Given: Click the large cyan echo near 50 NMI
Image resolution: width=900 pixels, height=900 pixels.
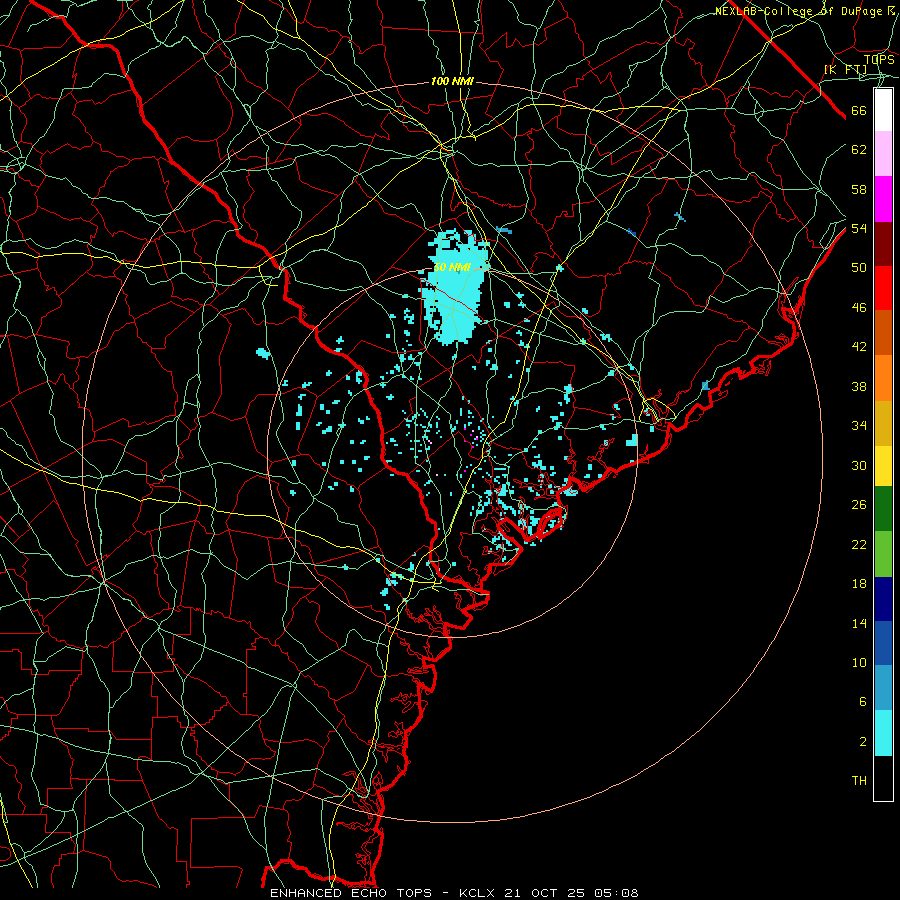Looking at the screenshot, I should click(x=457, y=286).
